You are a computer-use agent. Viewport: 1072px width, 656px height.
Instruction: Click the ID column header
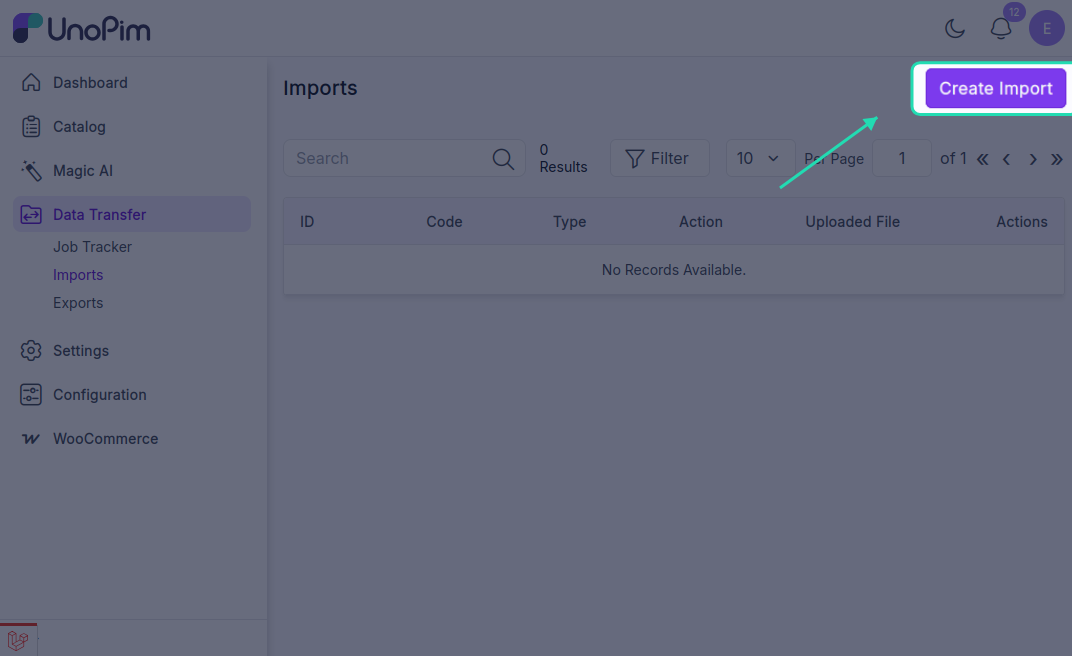(x=307, y=221)
